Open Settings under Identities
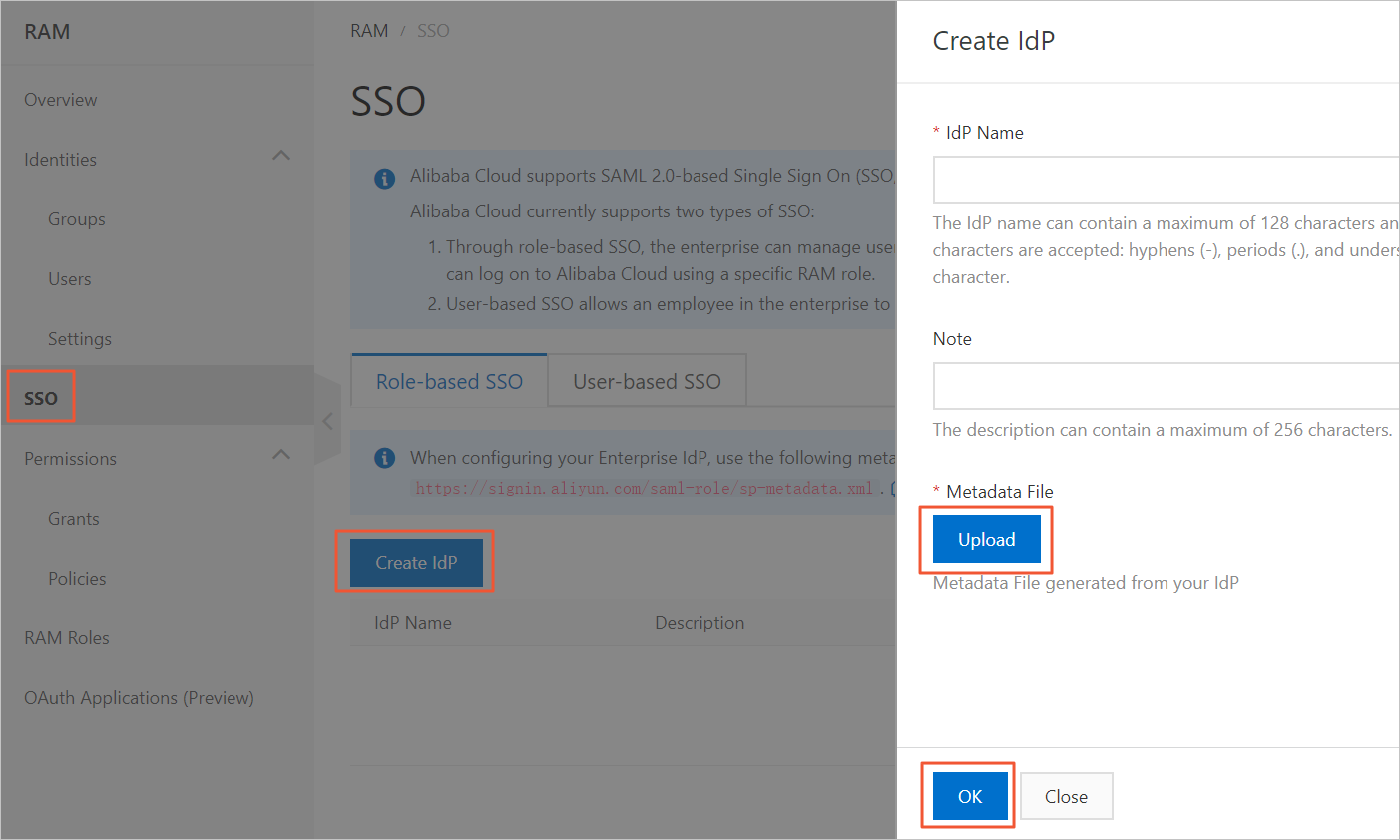The height and width of the screenshot is (840, 1400). (x=80, y=339)
